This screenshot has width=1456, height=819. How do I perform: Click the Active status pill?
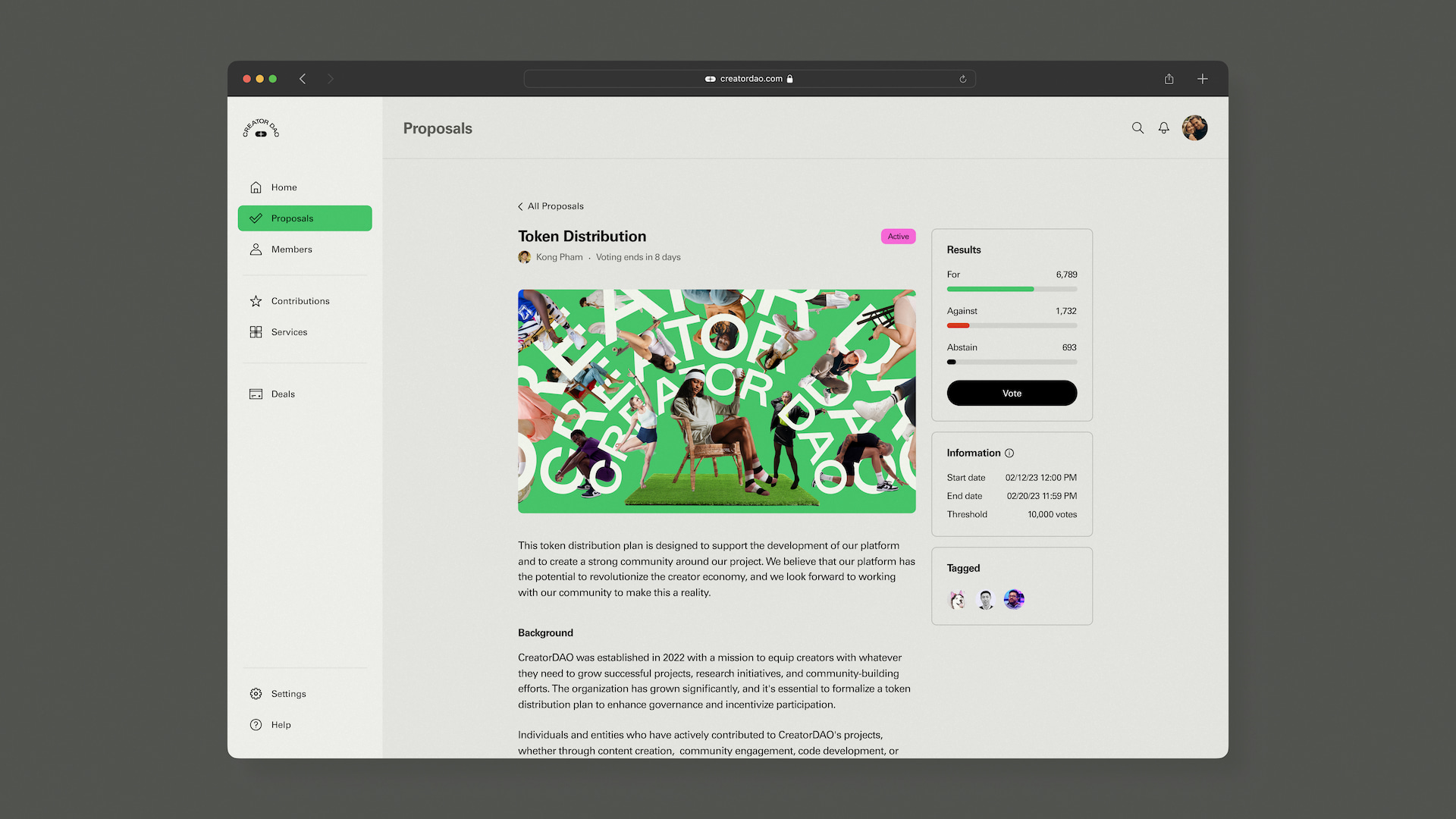click(898, 236)
